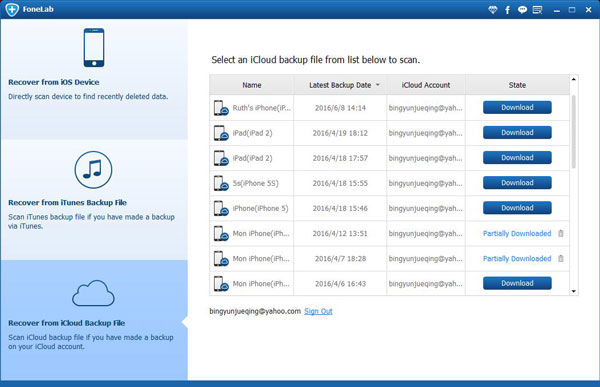Open the menu list icon in title bar

[538, 10]
